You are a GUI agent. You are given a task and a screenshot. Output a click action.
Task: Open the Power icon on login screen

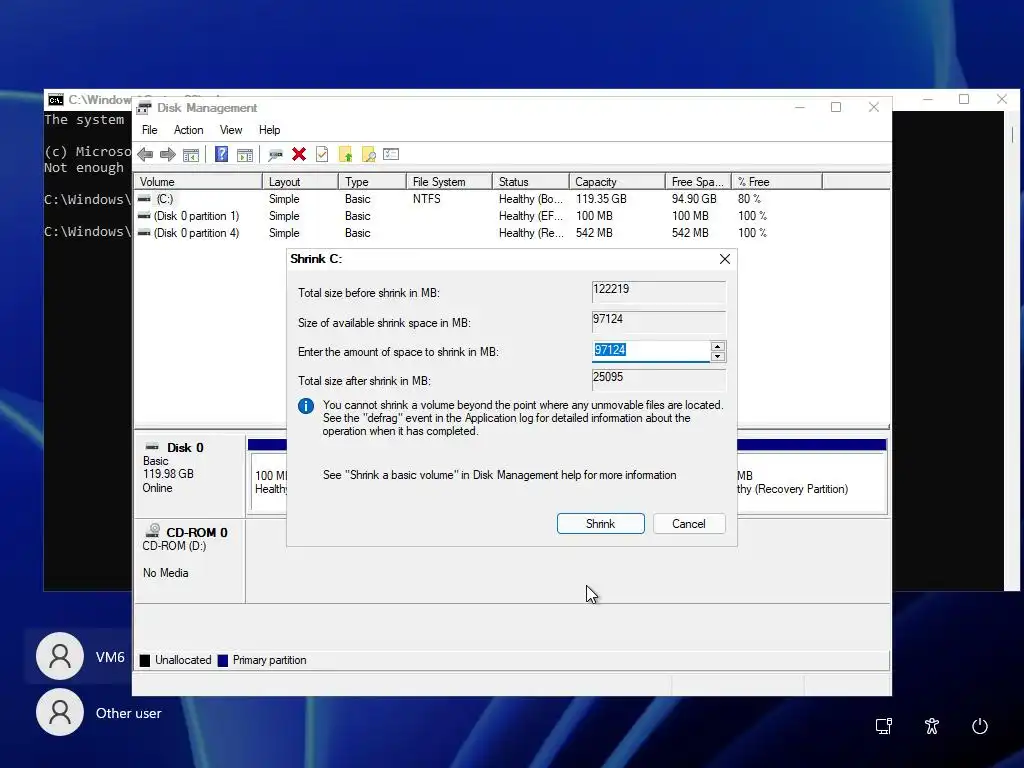980,726
